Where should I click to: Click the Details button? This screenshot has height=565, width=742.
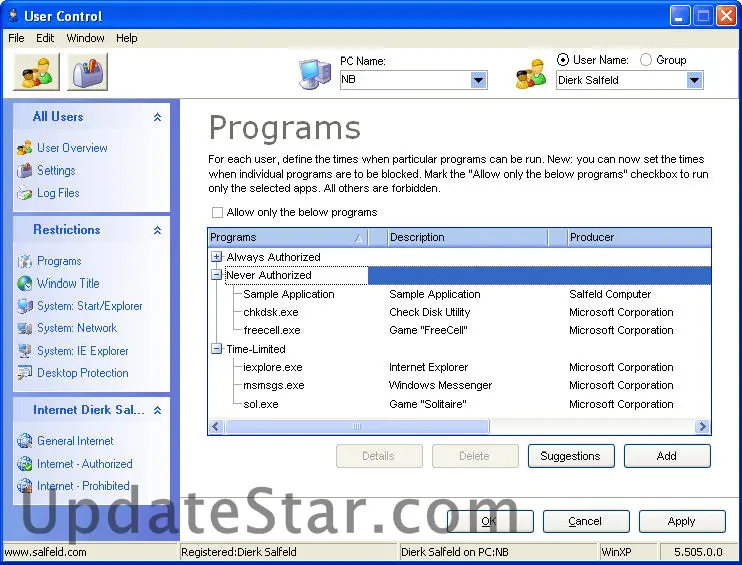coord(379,456)
